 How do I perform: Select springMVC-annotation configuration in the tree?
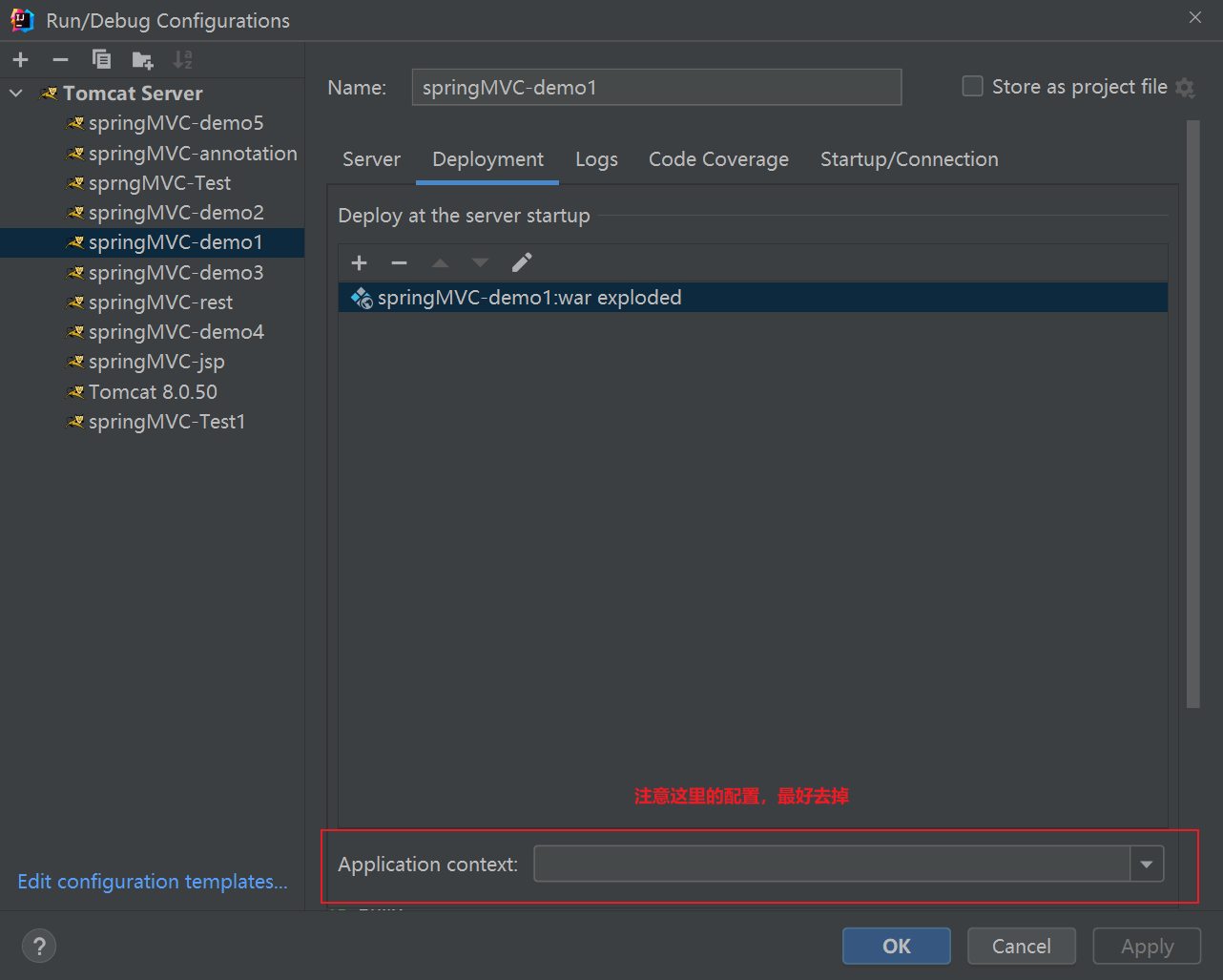pyautogui.click(x=192, y=154)
